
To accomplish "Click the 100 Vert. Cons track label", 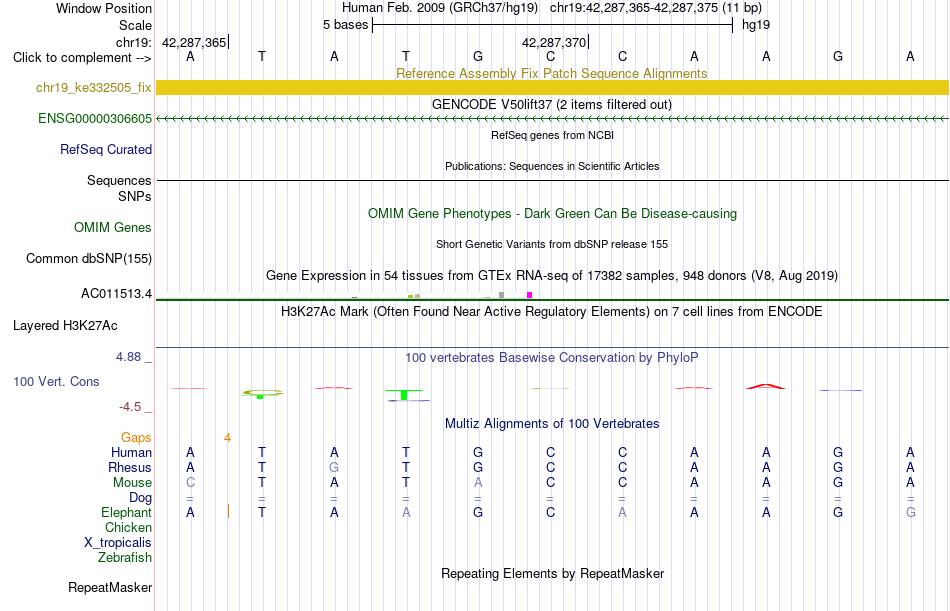I will point(56,381).
